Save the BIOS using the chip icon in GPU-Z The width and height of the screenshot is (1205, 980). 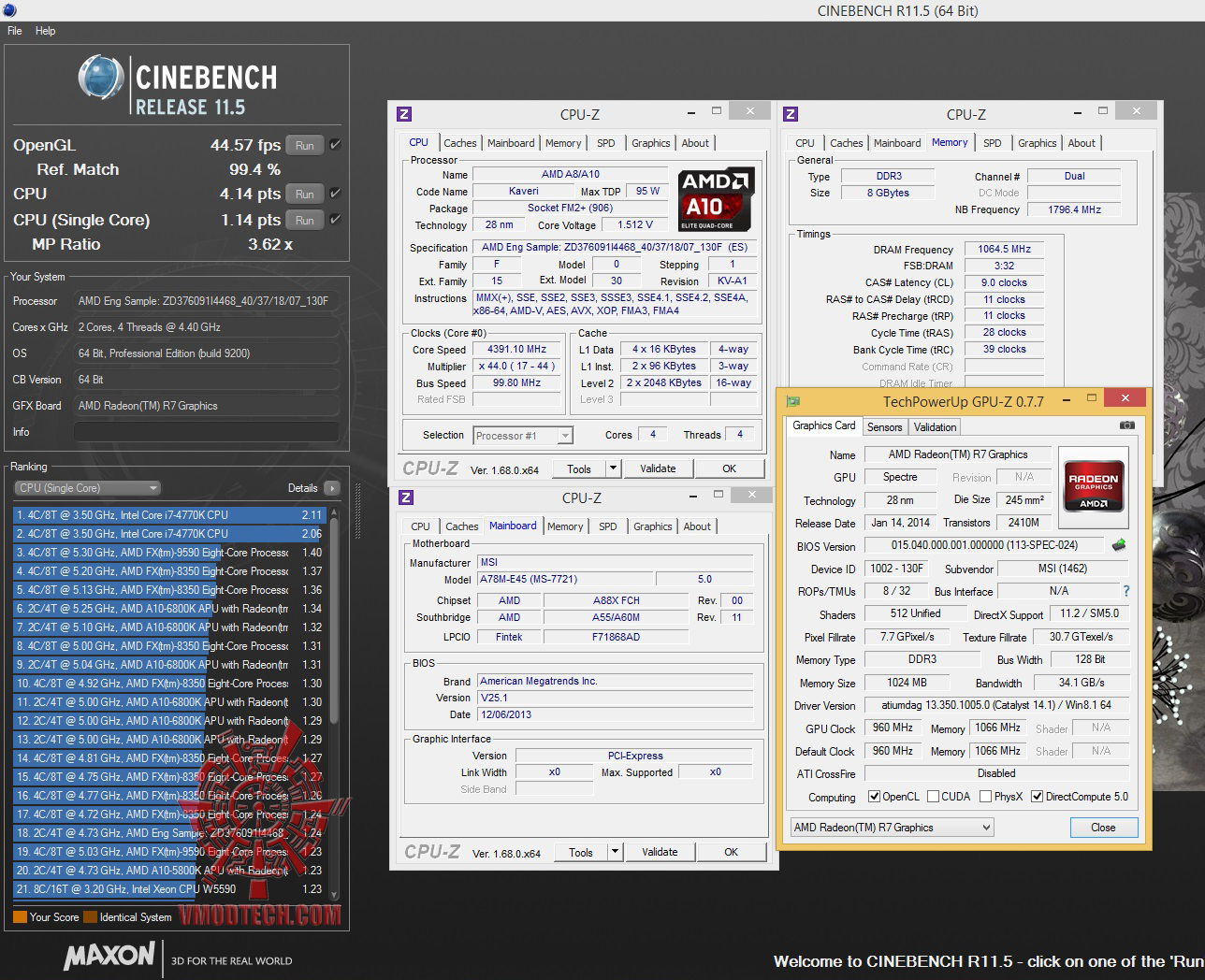tap(1118, 544)
